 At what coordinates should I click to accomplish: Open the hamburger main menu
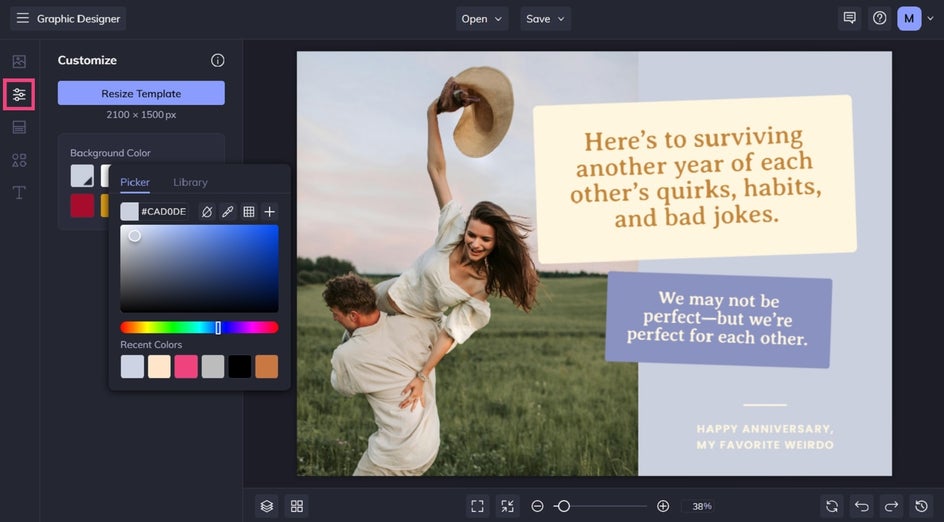(x=22, y=18)
